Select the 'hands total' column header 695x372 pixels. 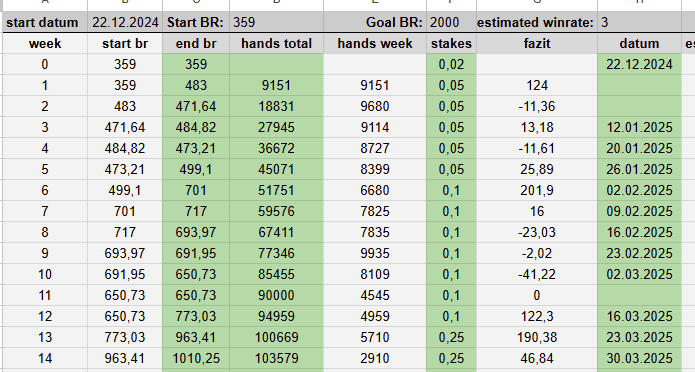point(277,43)
